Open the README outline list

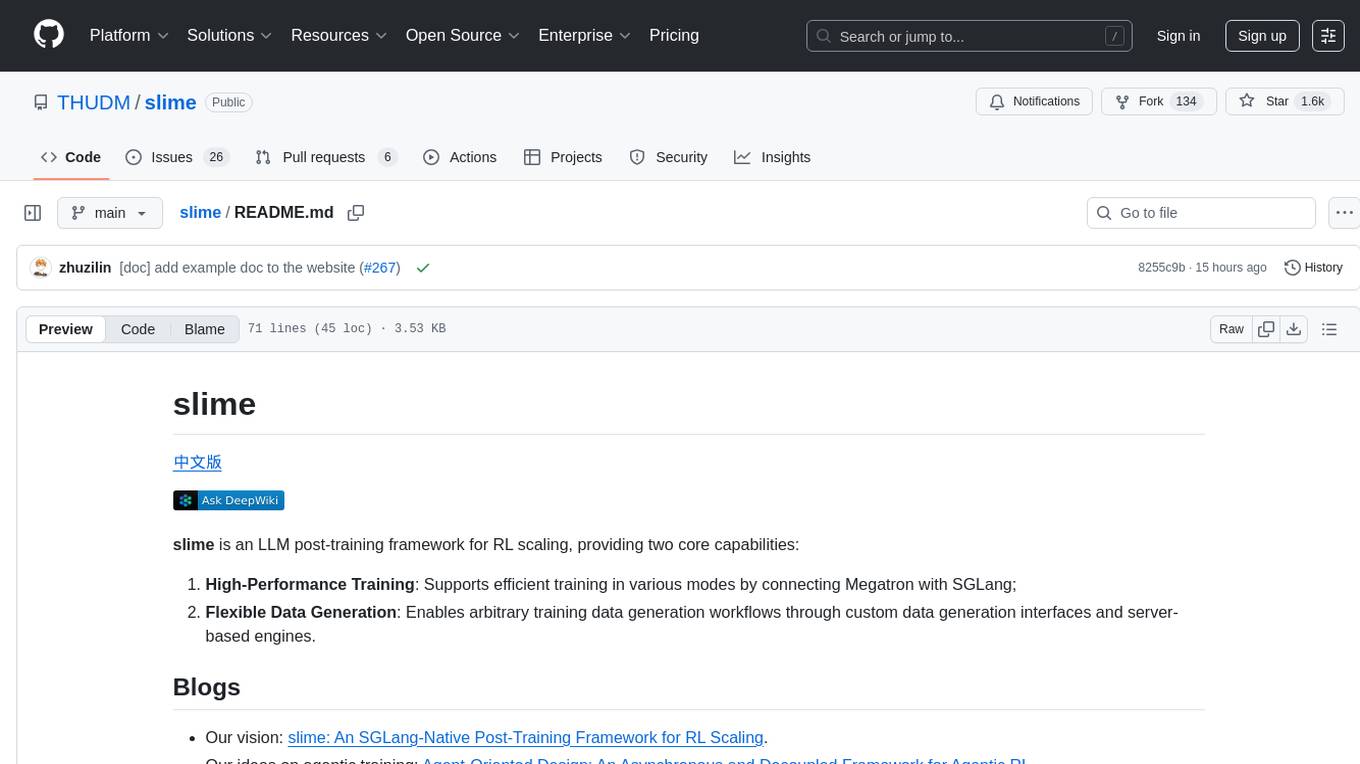pos(1329,329)
